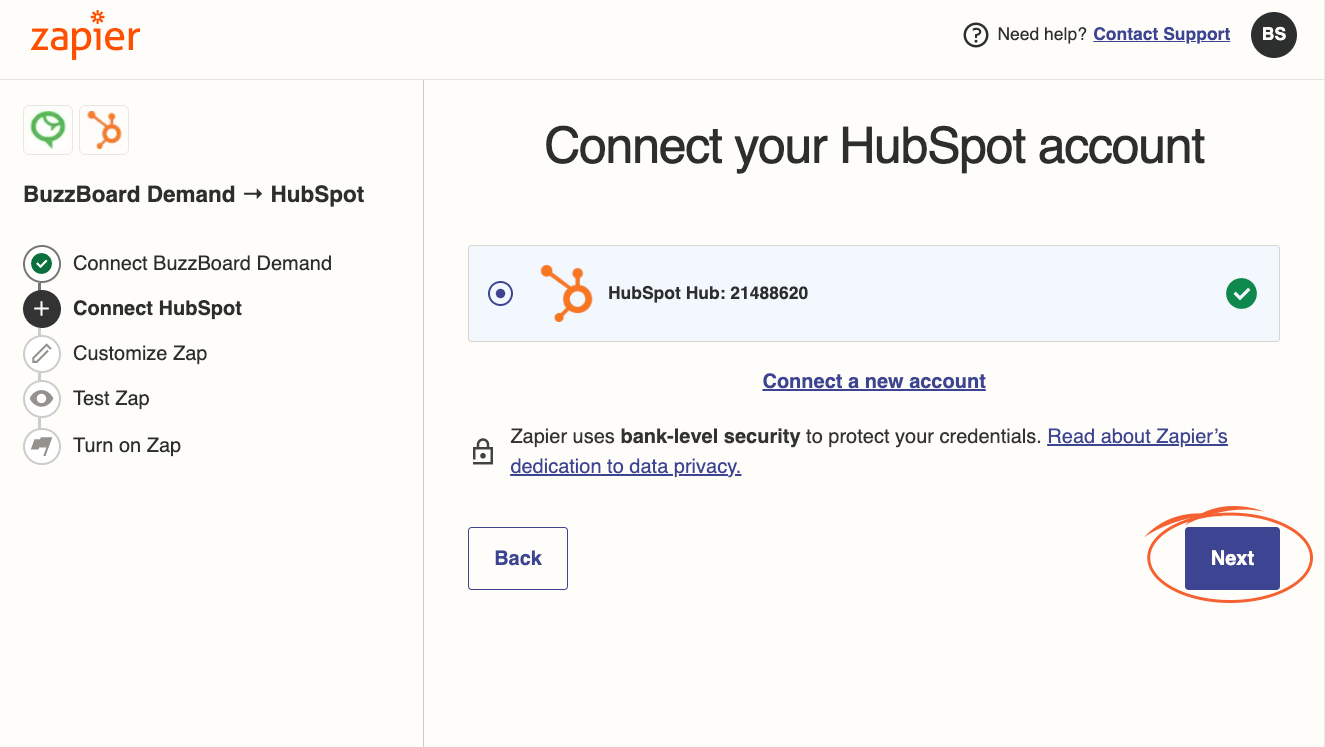The width and height of the screenshot is (1325, 747).
Task: Click HubSpot Hub: 21488620 text
Action: coord(708,294)
